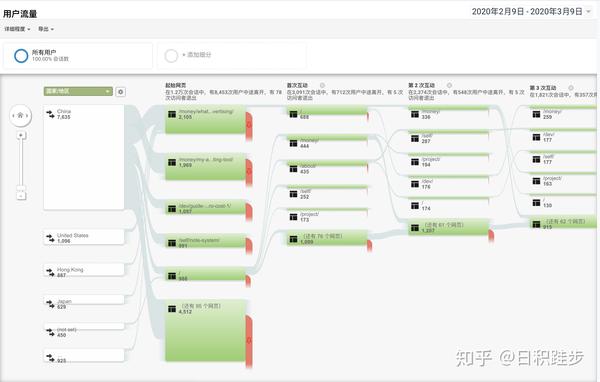
Task: Click the United States node arrow icon
Action: [51, 238]
